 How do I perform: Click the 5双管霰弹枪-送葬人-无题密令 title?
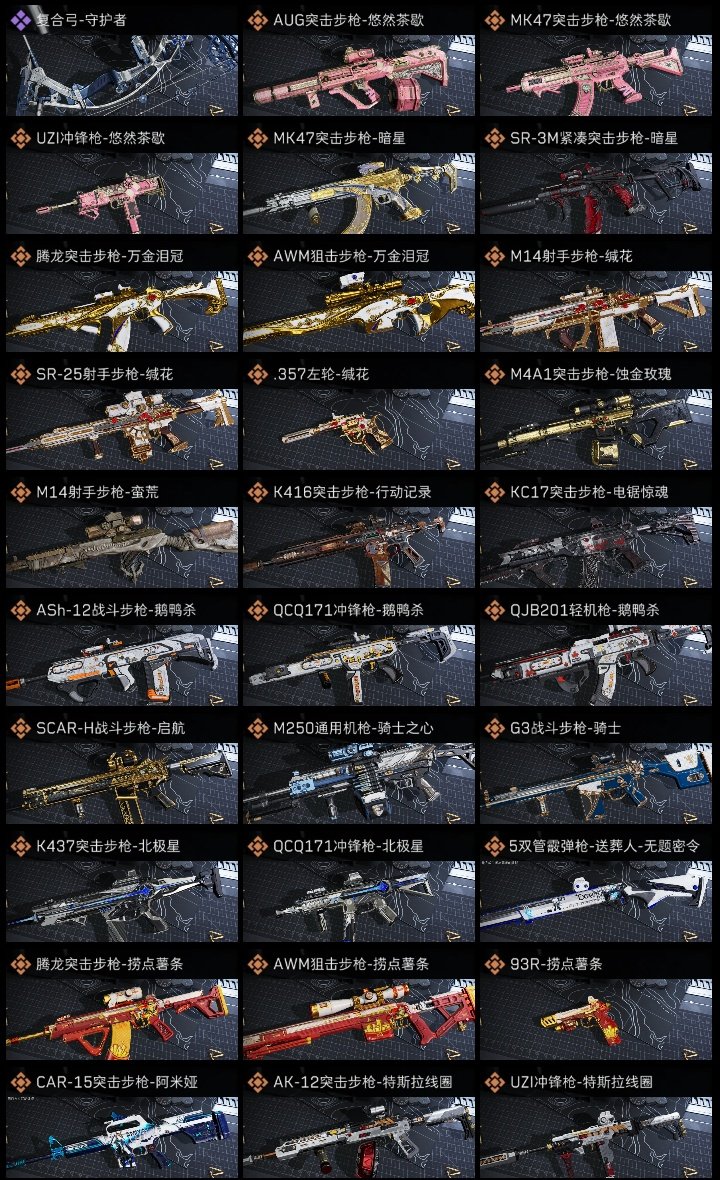604,846
